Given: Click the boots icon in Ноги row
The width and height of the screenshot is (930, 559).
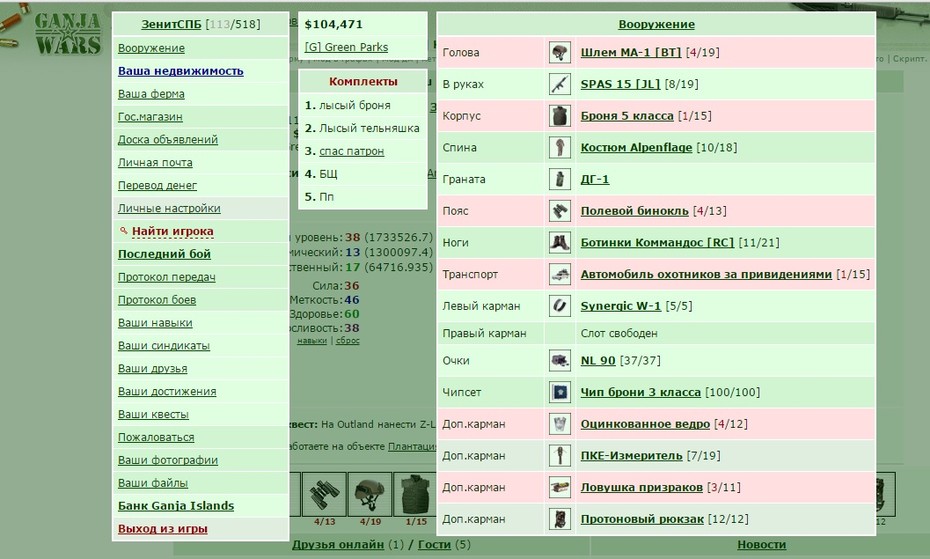Looking at the screenshot, I should pyautogui.click(x=559, y=243).
